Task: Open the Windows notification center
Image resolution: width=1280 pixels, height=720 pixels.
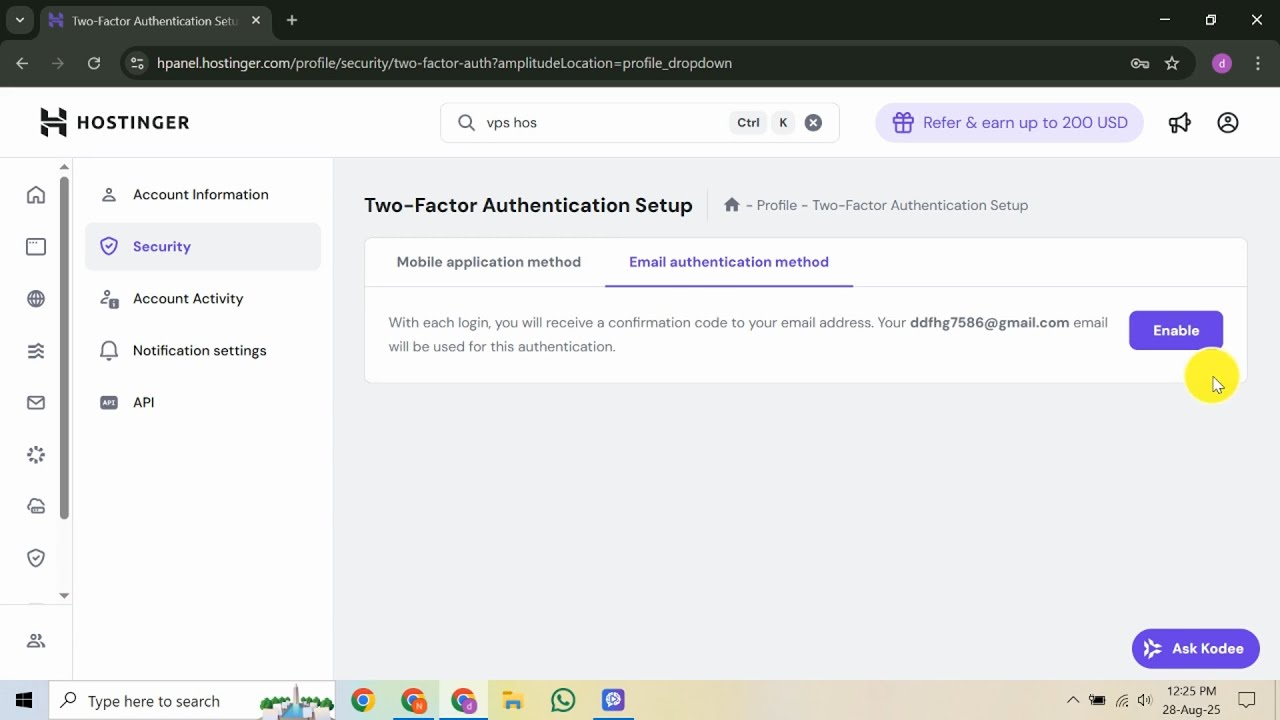Action: point(1247,701)
